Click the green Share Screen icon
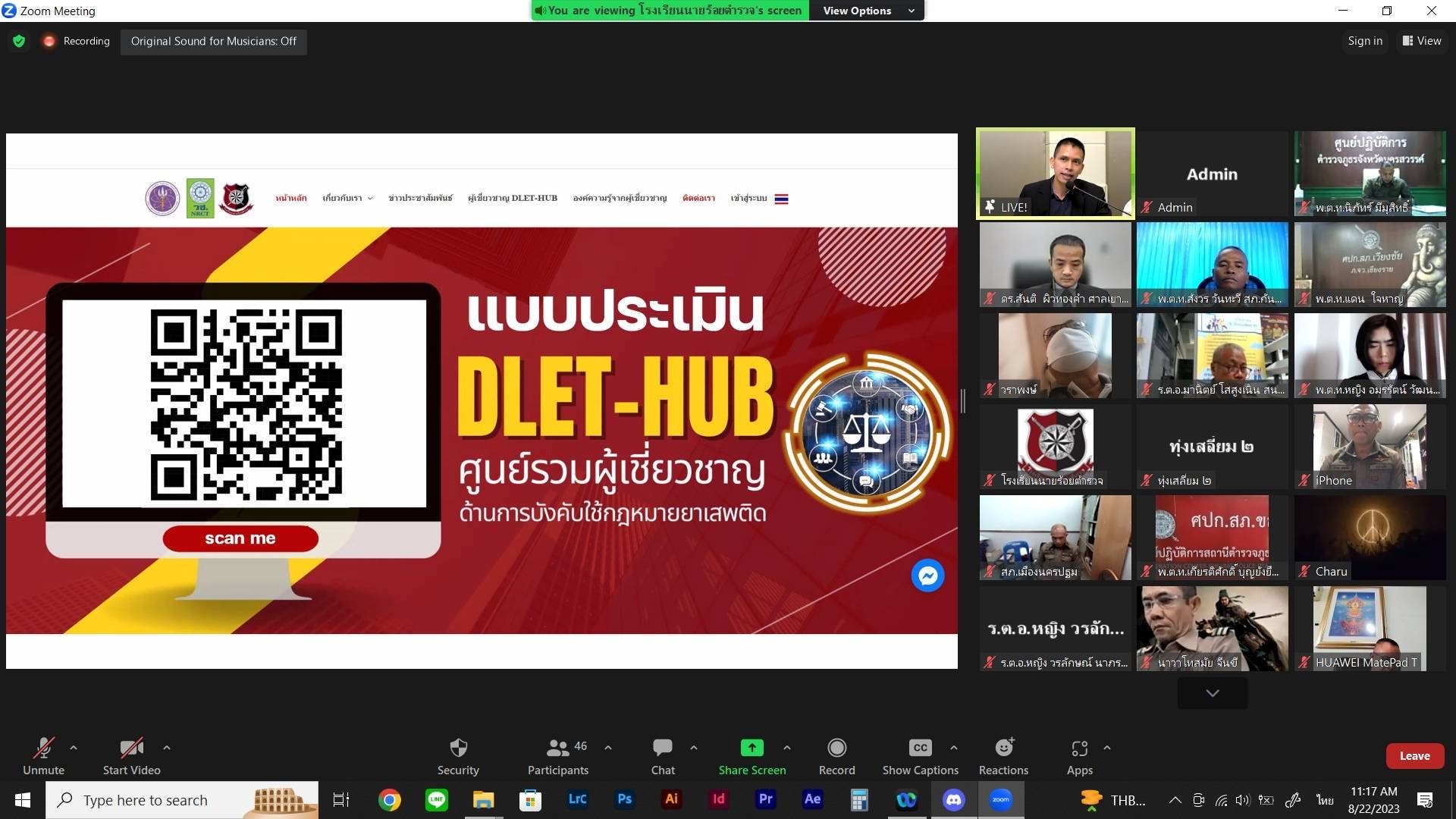The image size is (1456, 819). click(x=752, y=748)
